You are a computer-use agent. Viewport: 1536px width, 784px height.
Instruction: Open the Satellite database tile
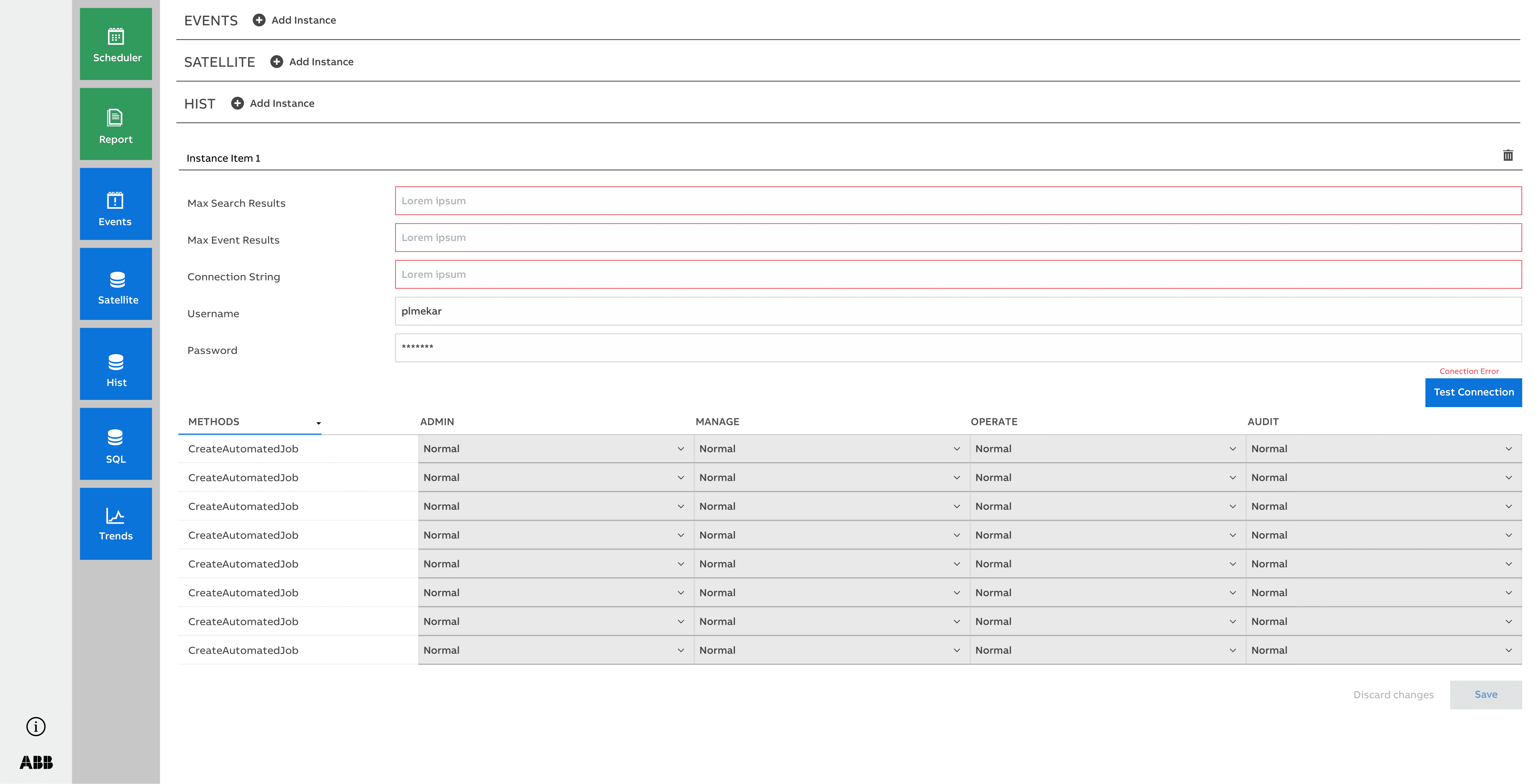[116, 284]
